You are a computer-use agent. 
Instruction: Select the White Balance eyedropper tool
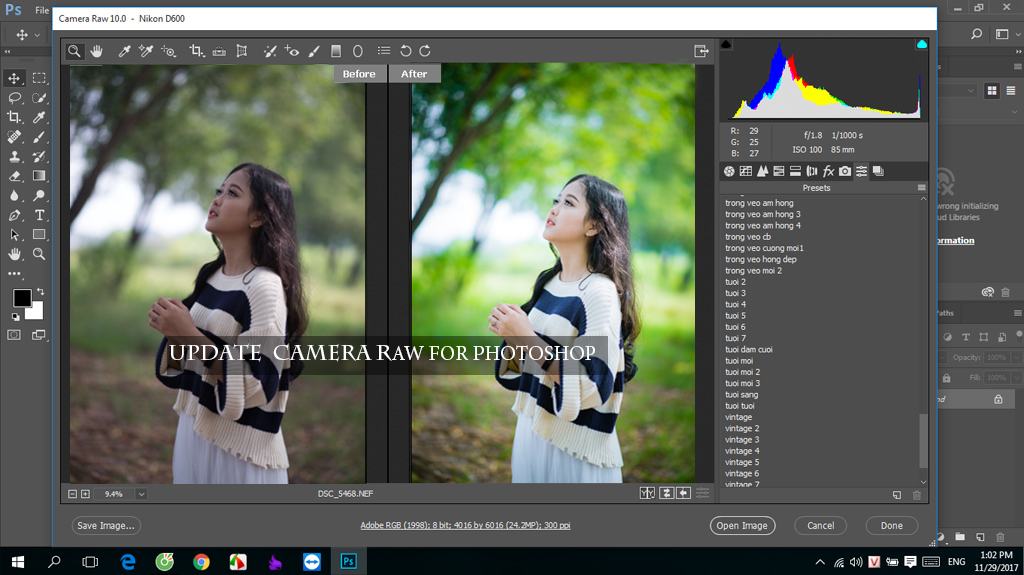124,51
